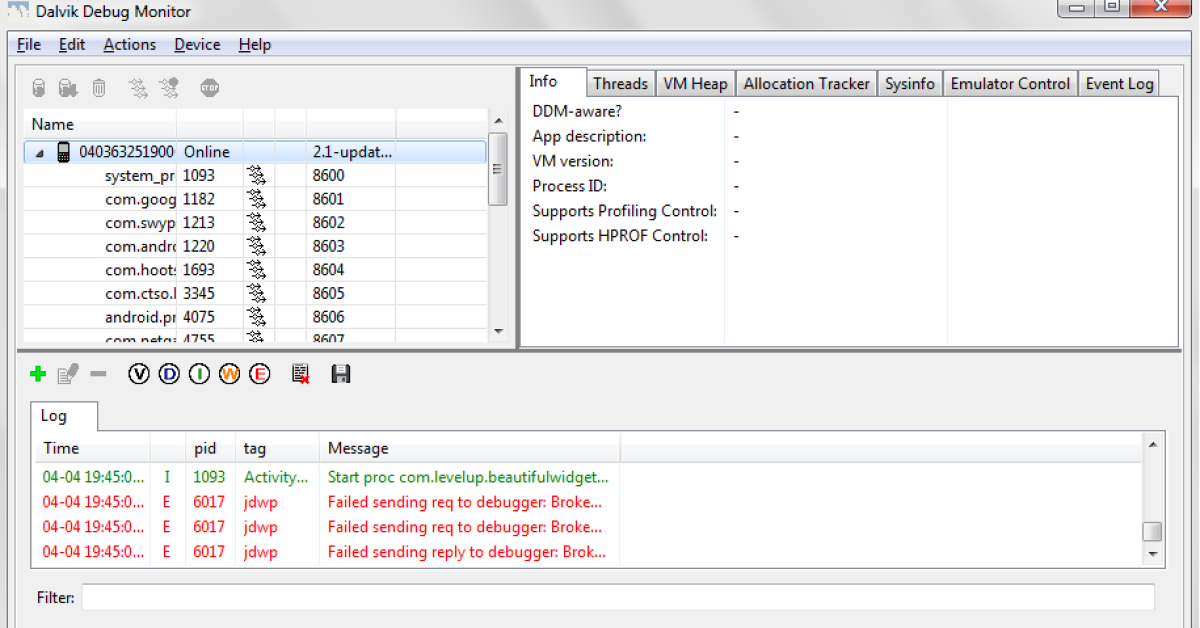Toggle the Verbose (V) log level
The image size is (1200, 628).
coord(139,374)
